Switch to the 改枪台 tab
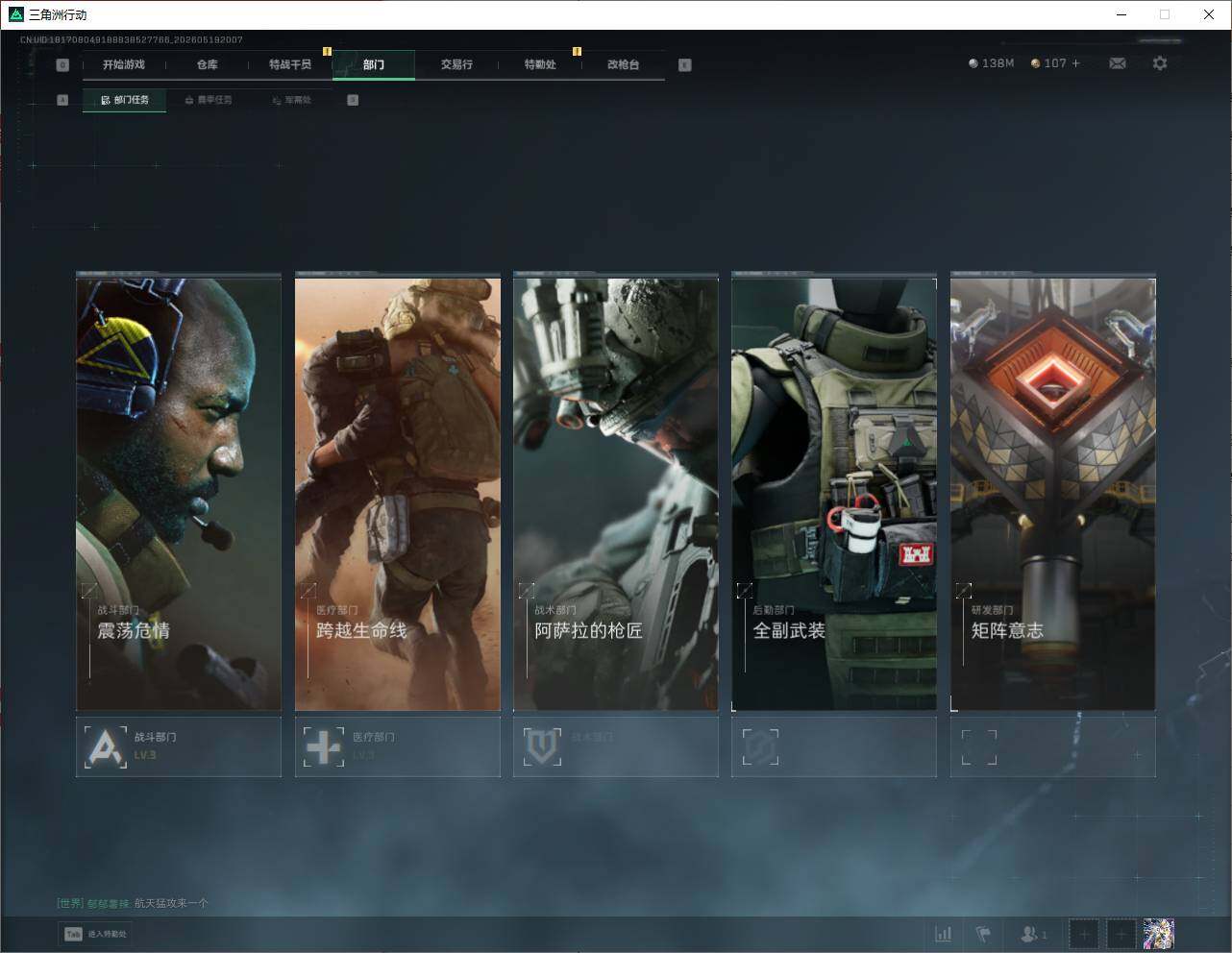This screenshot has height=953, width=1232. click(x=623, y=65)
